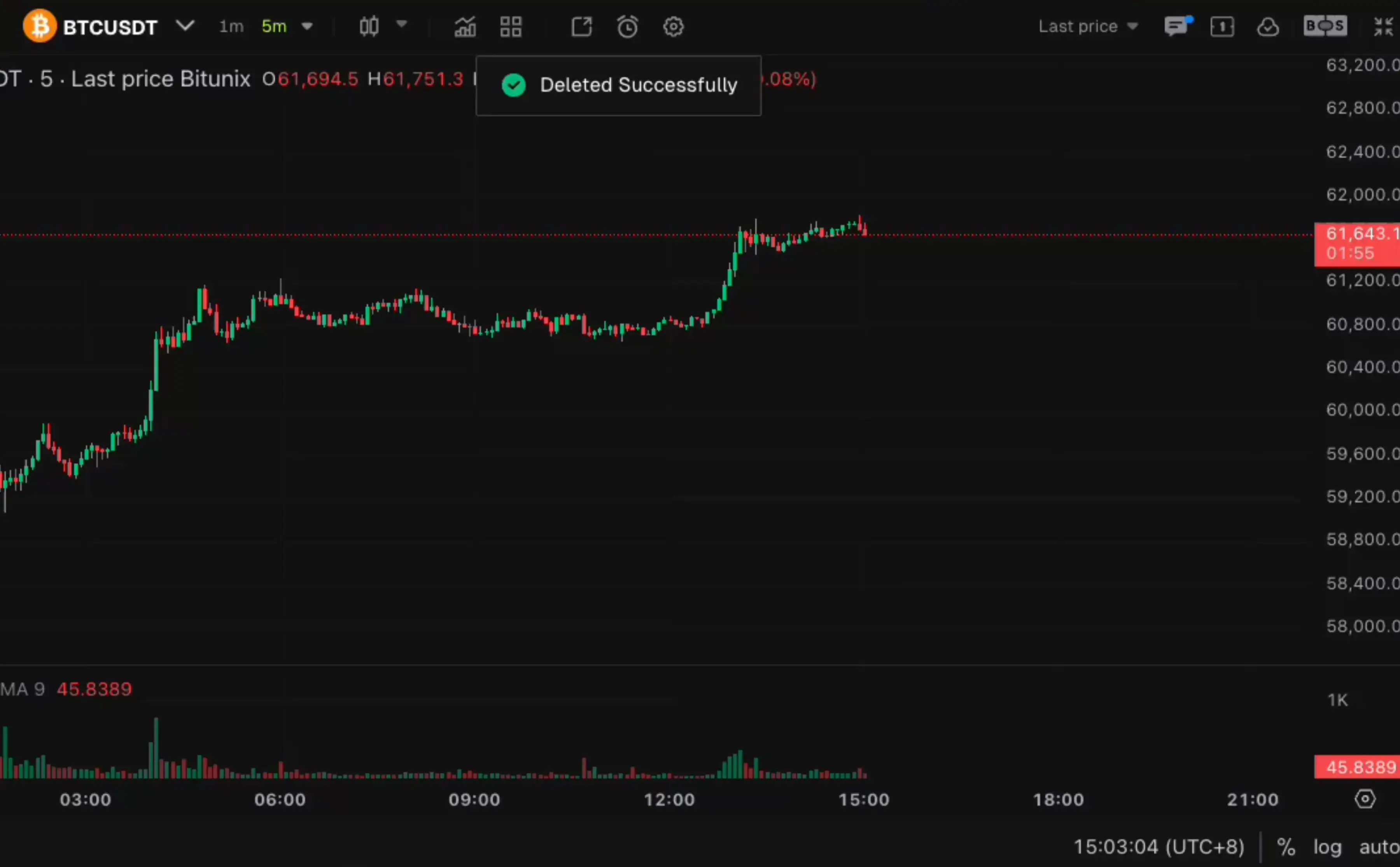Click the pop-out chart icon
This screenshot has height=867, width=1400.
581,27
